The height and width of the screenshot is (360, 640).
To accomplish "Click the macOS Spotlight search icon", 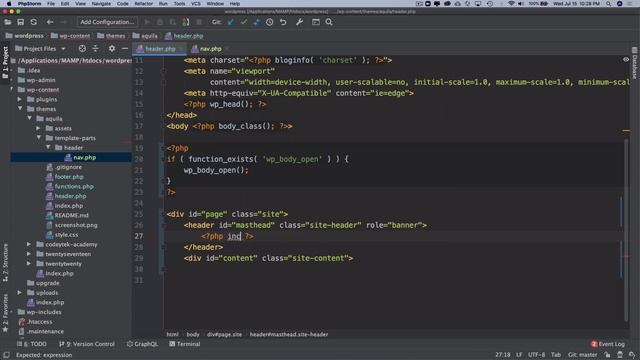I will point(609,4).
